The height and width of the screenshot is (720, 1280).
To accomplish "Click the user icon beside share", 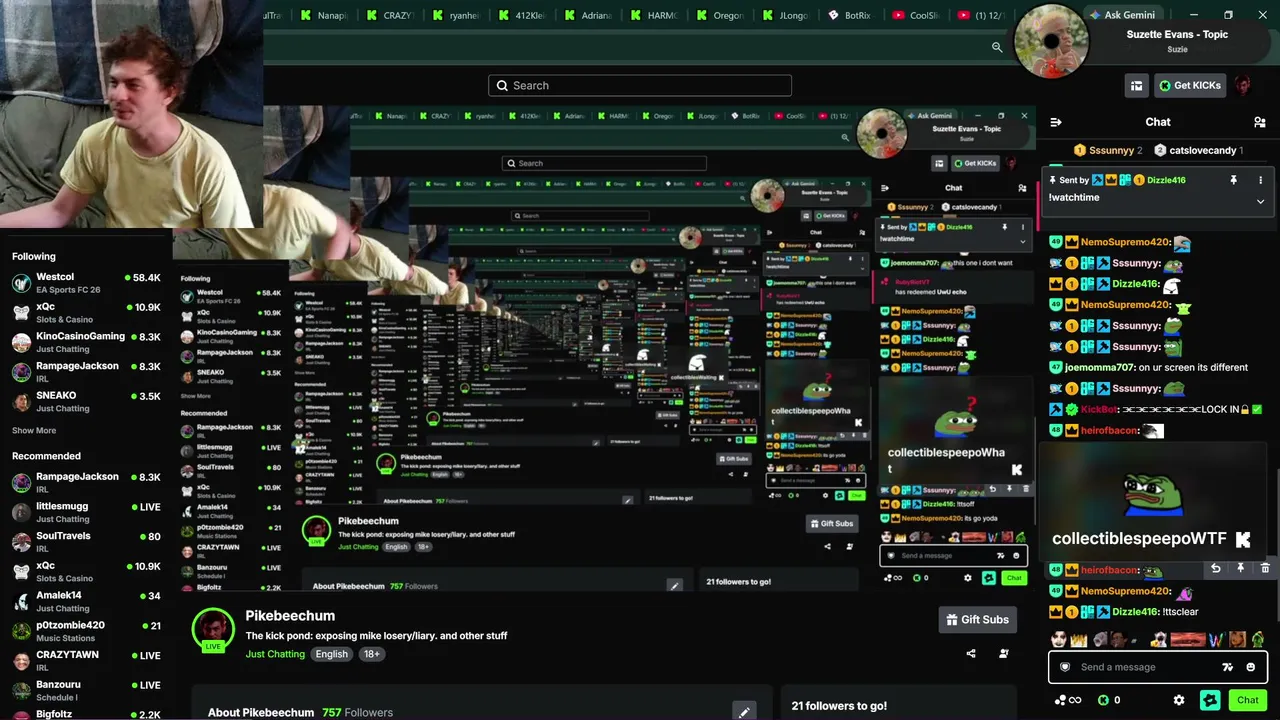I will point(1004,654).
